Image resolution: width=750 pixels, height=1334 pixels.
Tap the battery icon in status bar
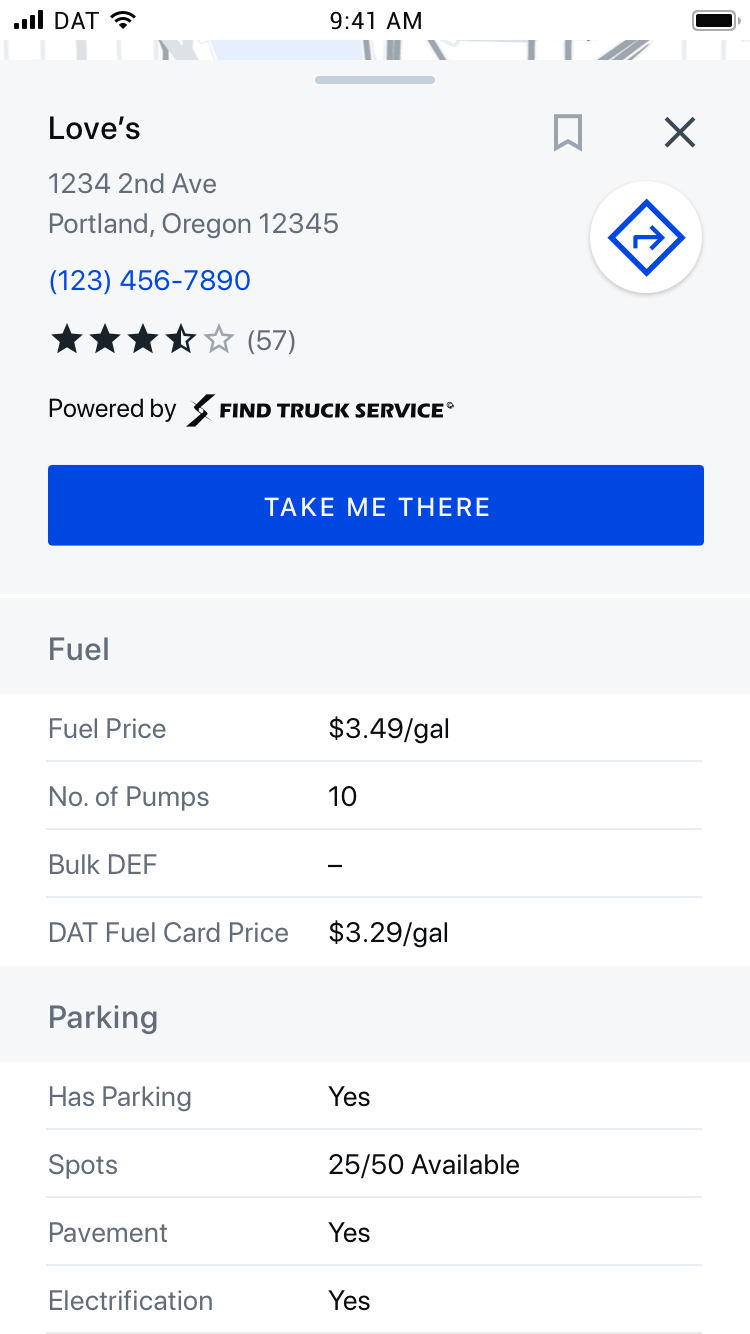[714, 20]
